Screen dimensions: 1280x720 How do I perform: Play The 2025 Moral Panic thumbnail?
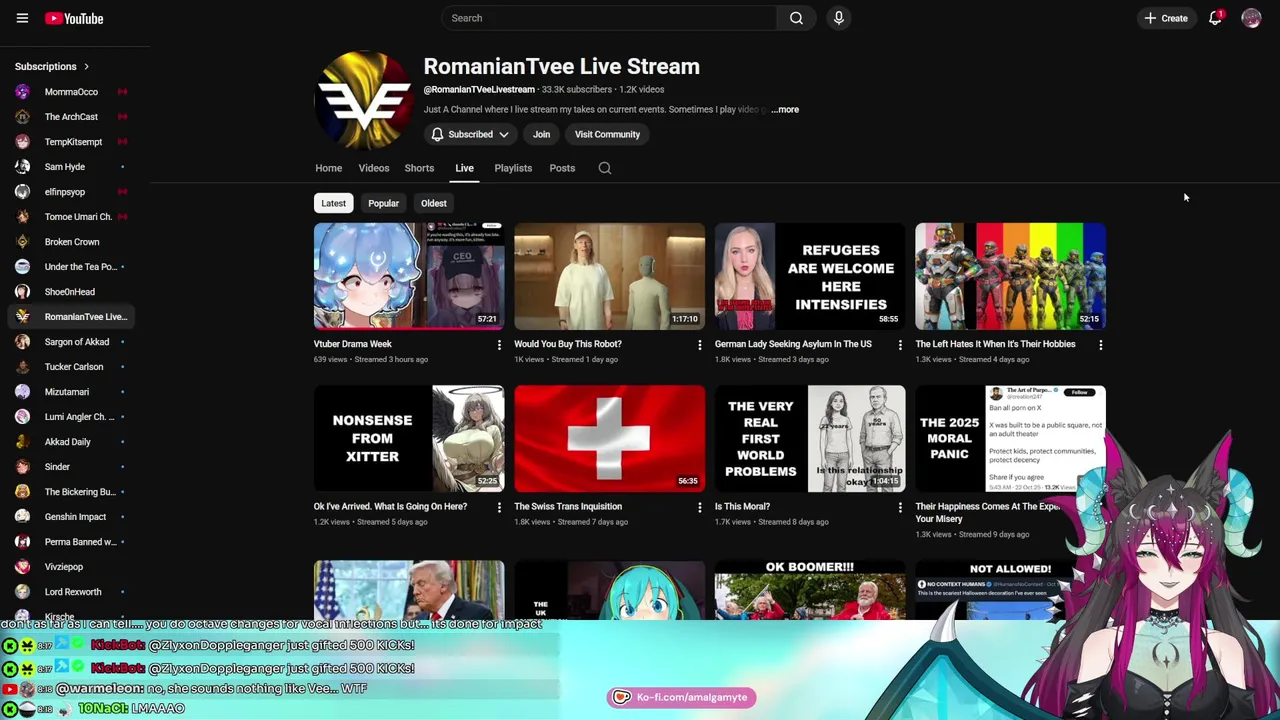click(x=1010, y=438)
